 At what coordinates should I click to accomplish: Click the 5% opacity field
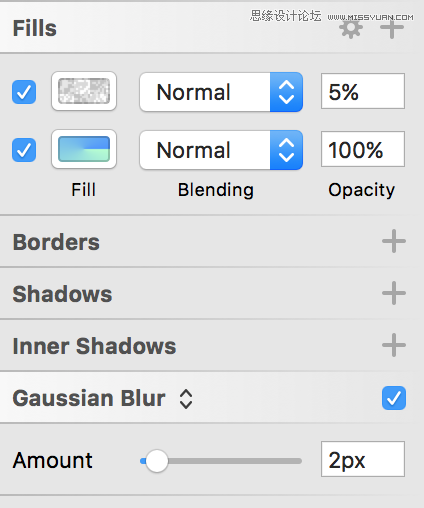pyautogui.click(x=363, y=91)
